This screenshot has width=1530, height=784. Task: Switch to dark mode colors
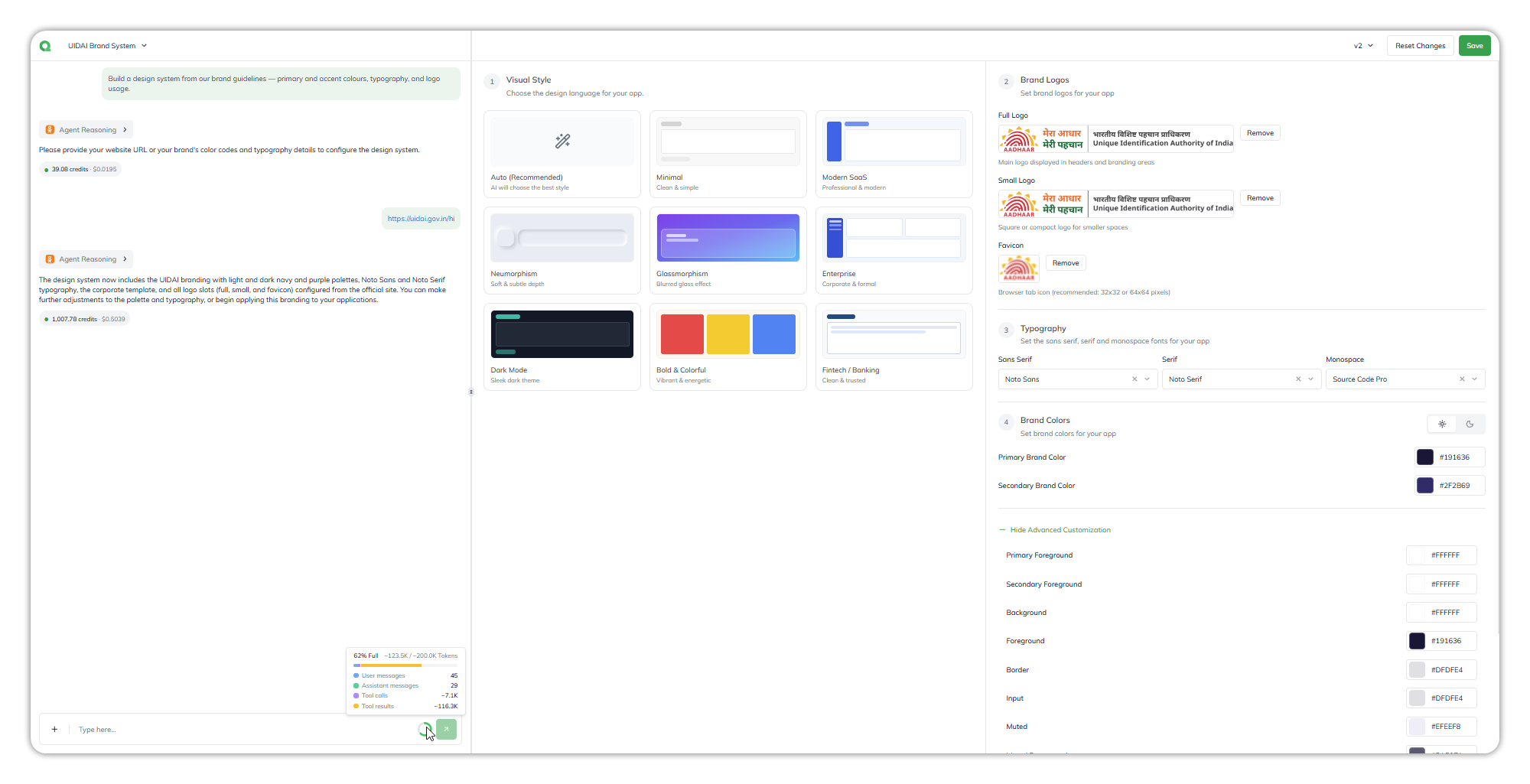point(1470,424)
